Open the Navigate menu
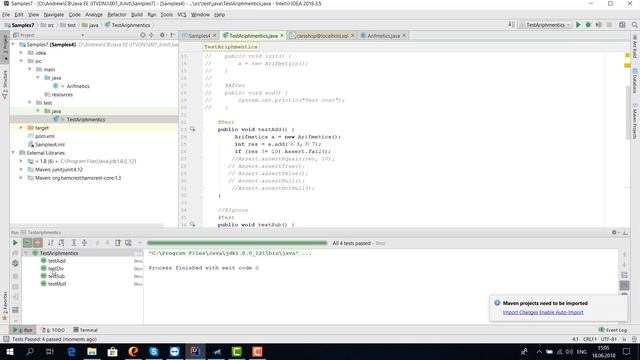 tap(54, 14)
